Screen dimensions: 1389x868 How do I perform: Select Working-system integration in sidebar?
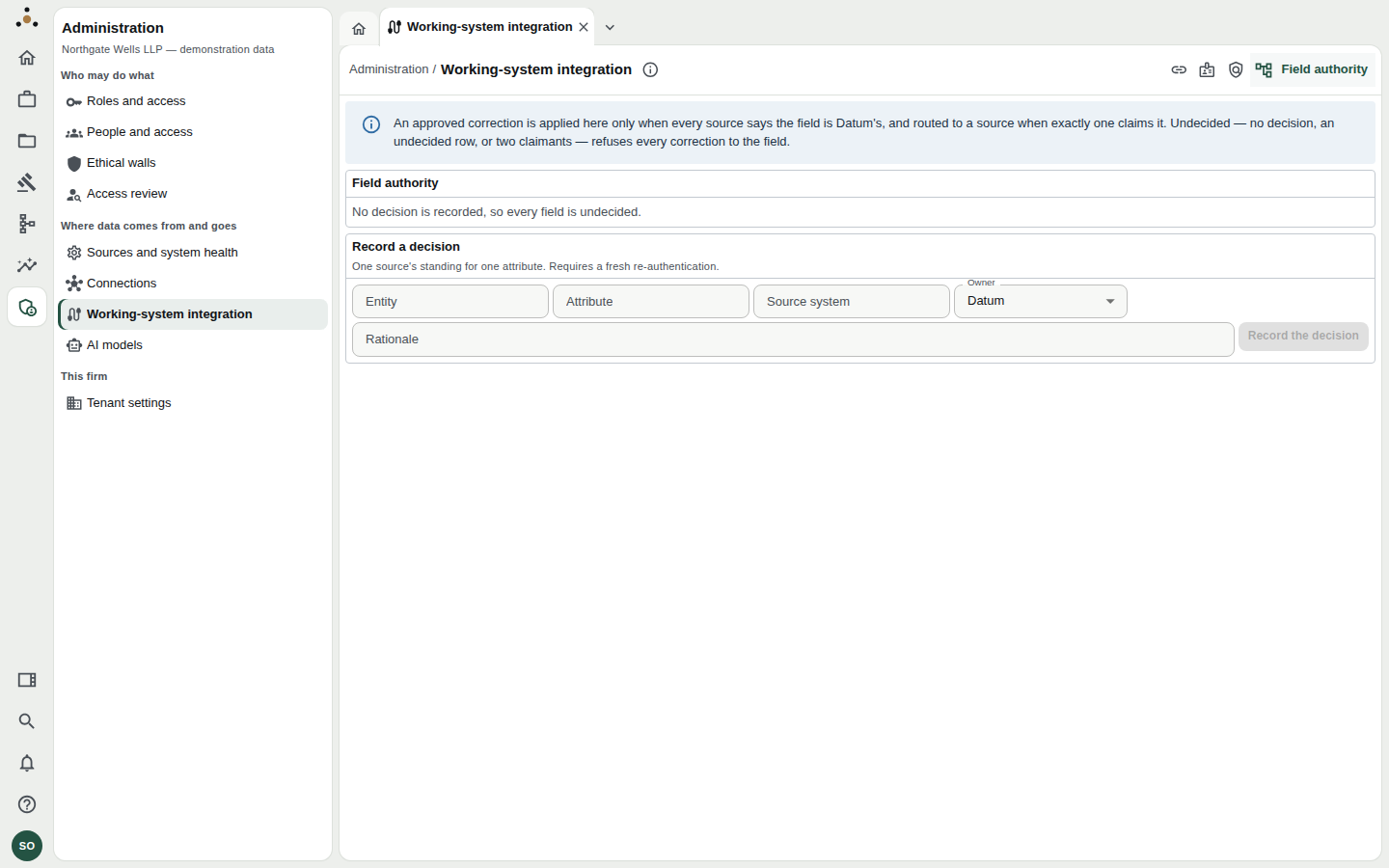coord(193,314)
